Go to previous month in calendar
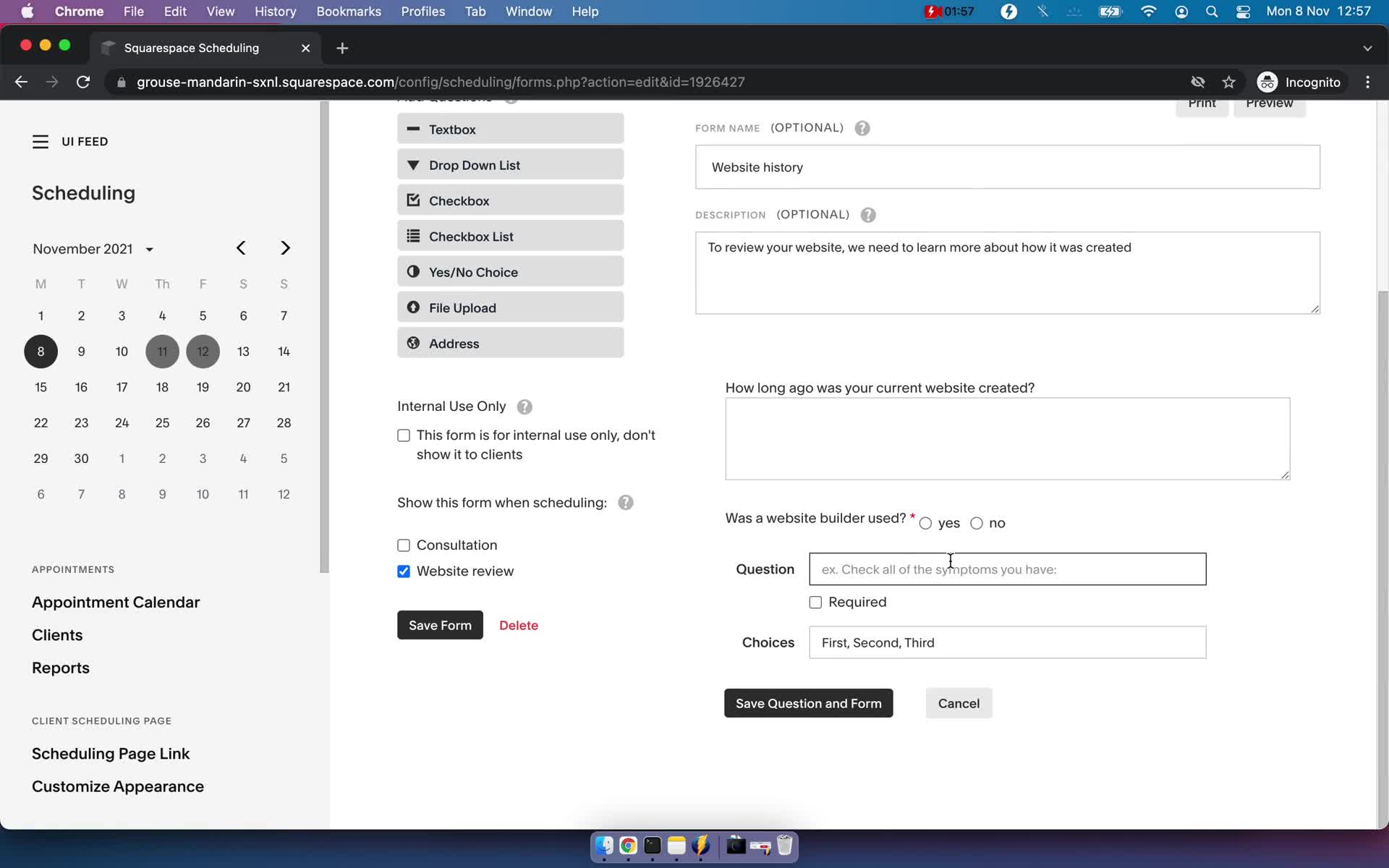This screenshot has height=868, width=1389. [x=241, y=248]
